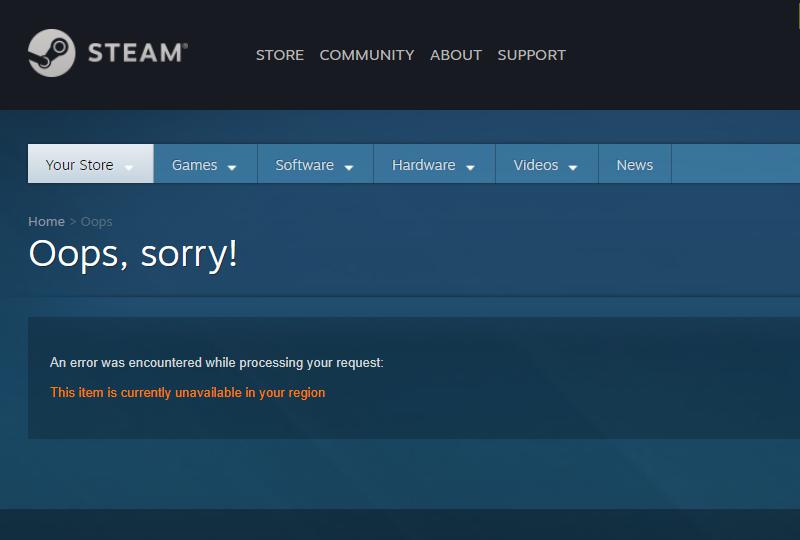Open the Hardware tab
Viewport: 800px width, 540px height.
(x=434, y=164)
